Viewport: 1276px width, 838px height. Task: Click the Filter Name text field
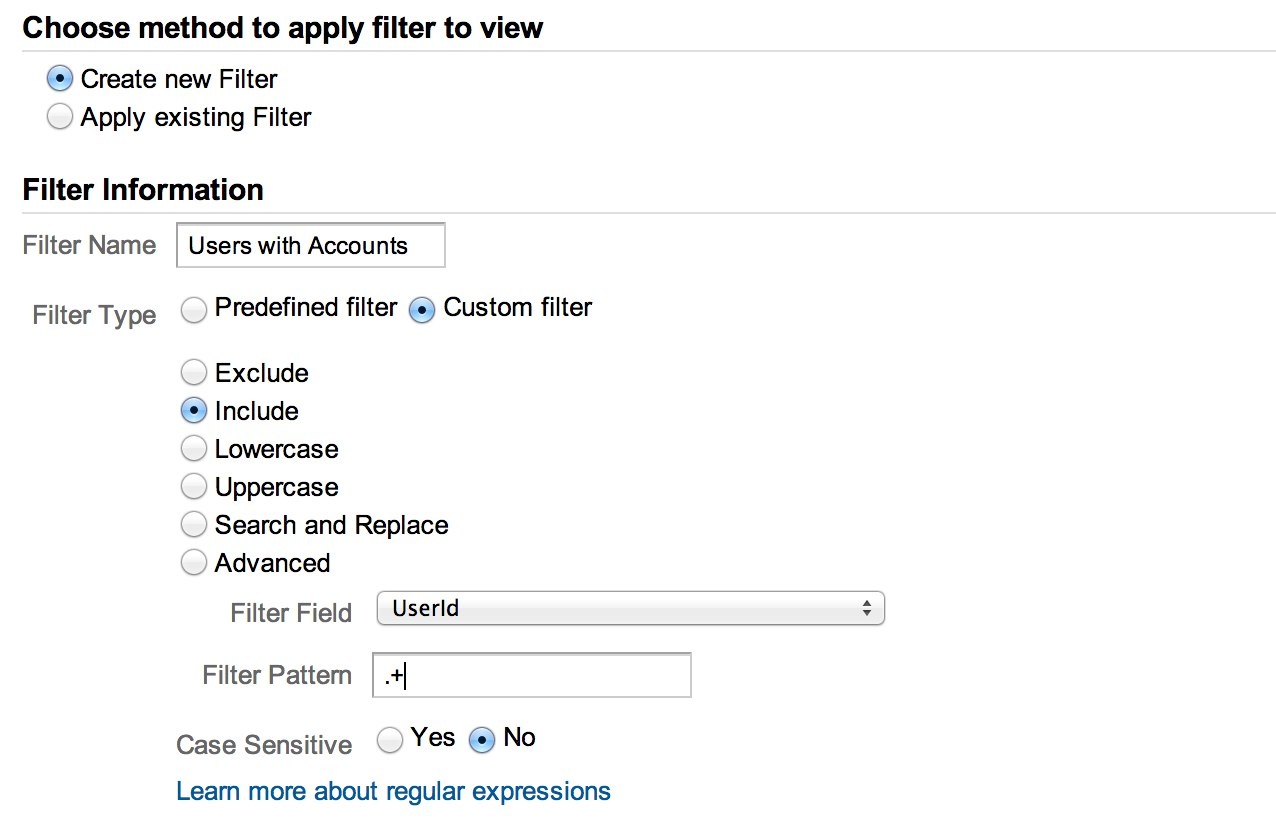[x=310, y=246]
